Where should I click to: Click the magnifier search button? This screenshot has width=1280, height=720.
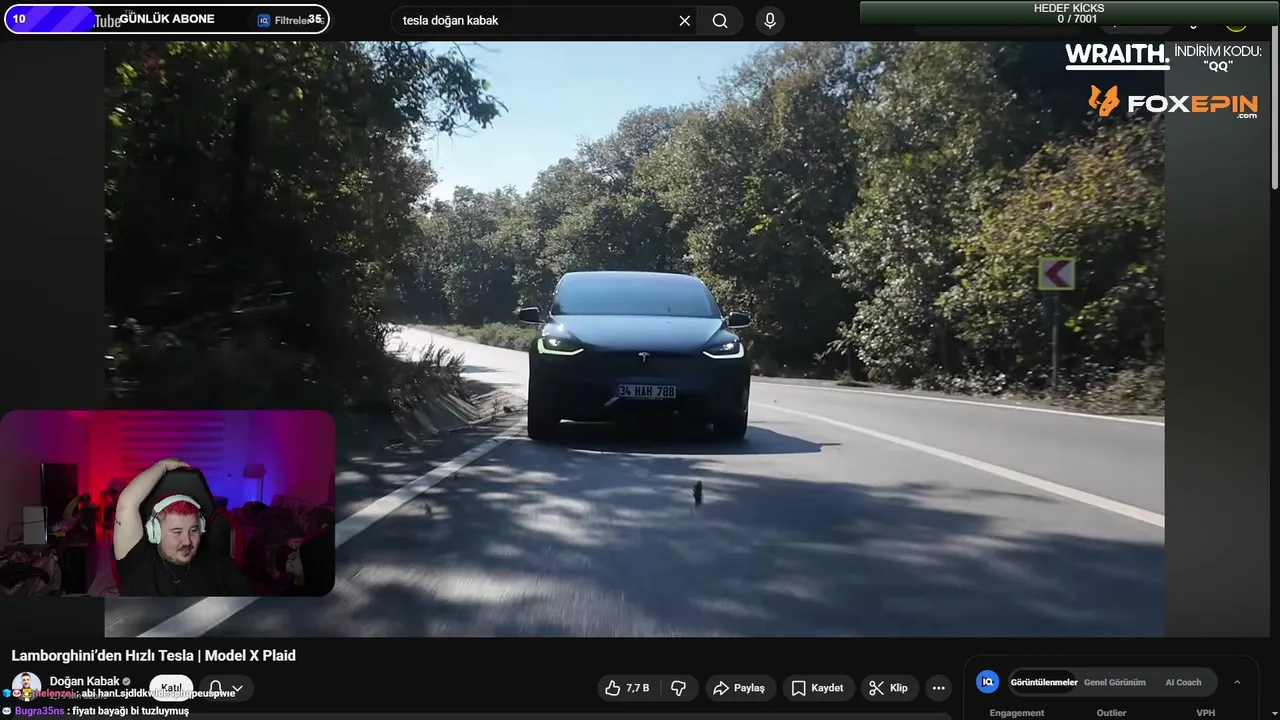point(720,20)
